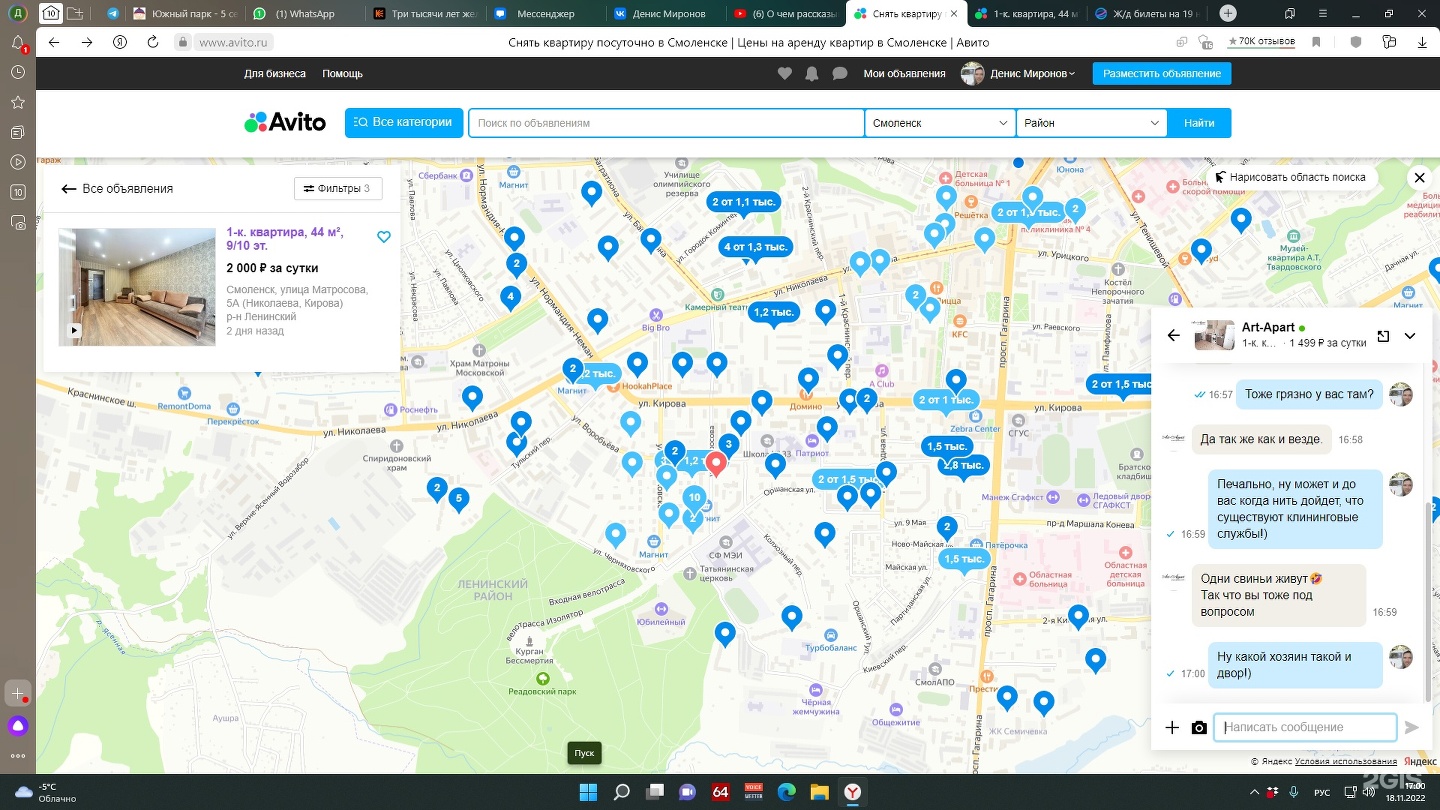Go back in the Art-Apart chat
1440x810 pixels.
pos(1174,336)
